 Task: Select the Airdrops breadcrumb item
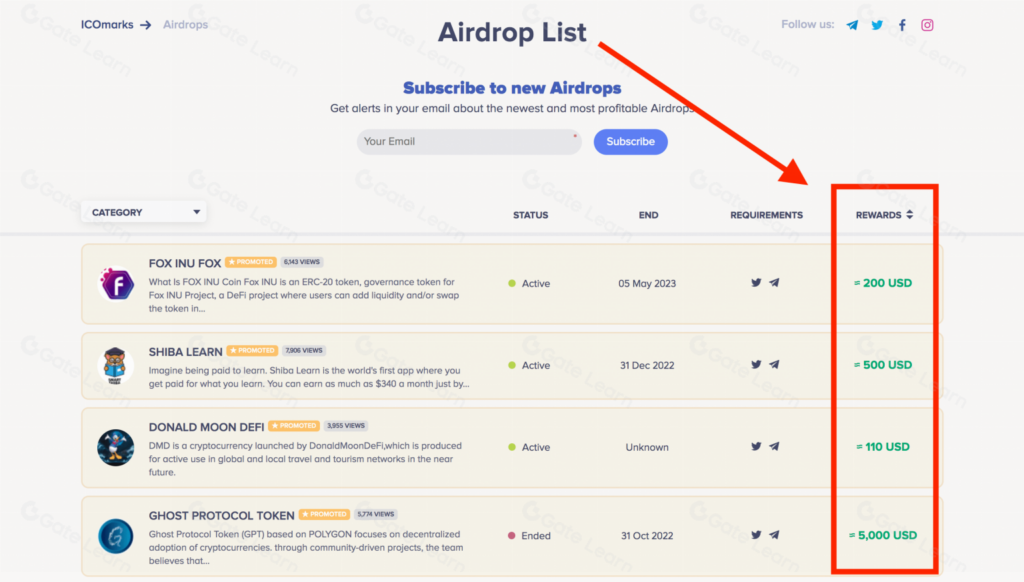[185, 24]
